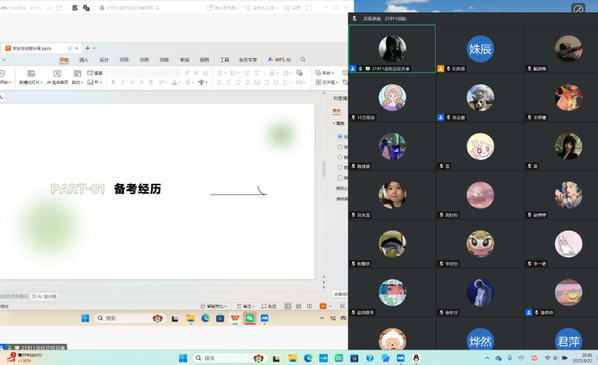The width and height of the screenshot is (598, 365).
Task: Switch to the 插入 ribbon tab
Action: point(84,59)
